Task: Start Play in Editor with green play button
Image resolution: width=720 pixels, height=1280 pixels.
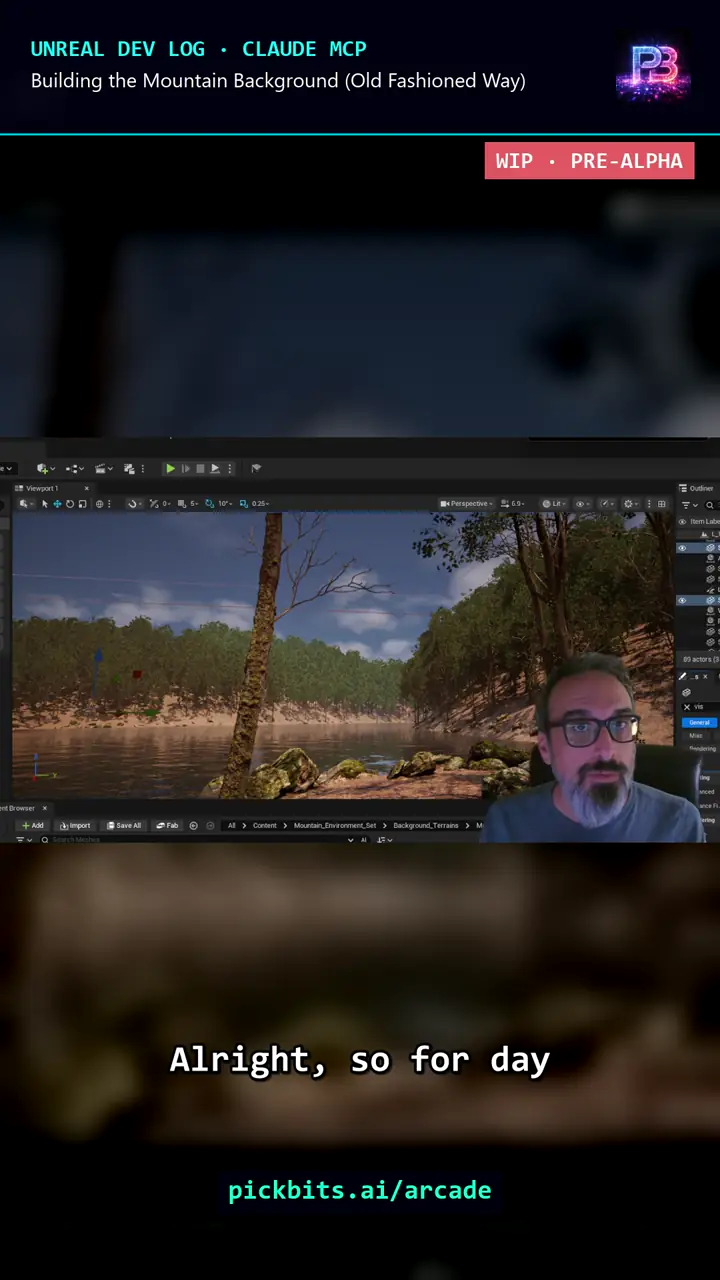Action: pos(170,468)
